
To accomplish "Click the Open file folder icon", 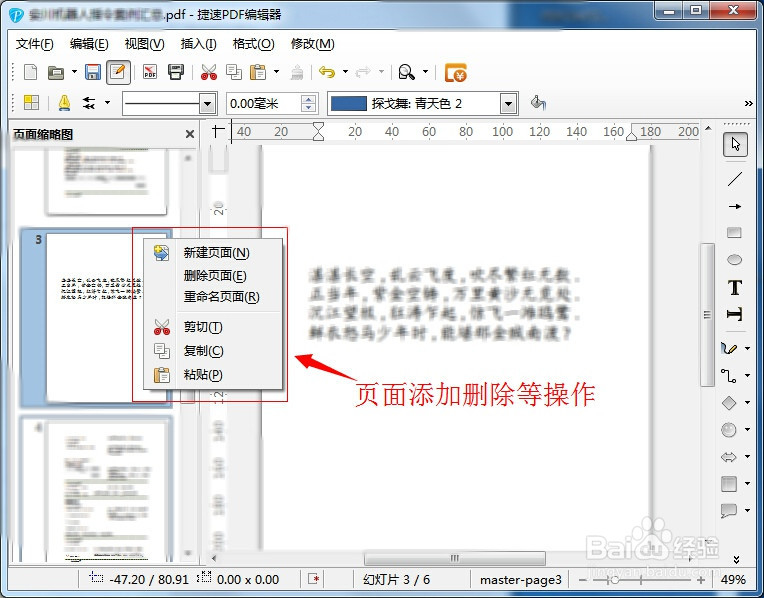I will [57, 73].
